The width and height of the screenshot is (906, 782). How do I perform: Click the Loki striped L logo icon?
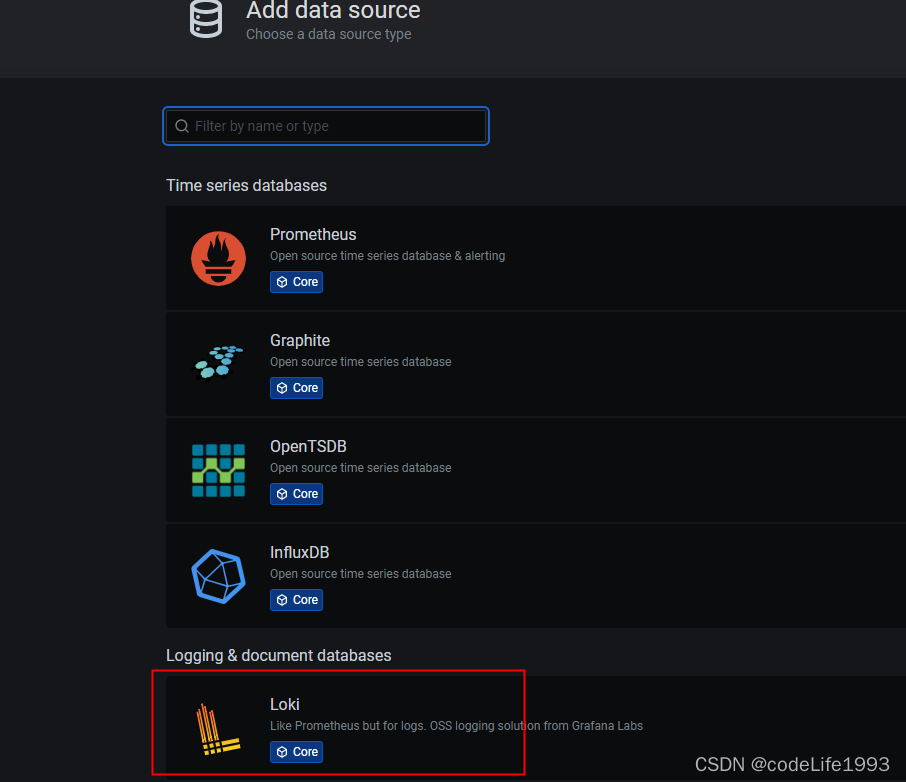(x=217, y=729)
